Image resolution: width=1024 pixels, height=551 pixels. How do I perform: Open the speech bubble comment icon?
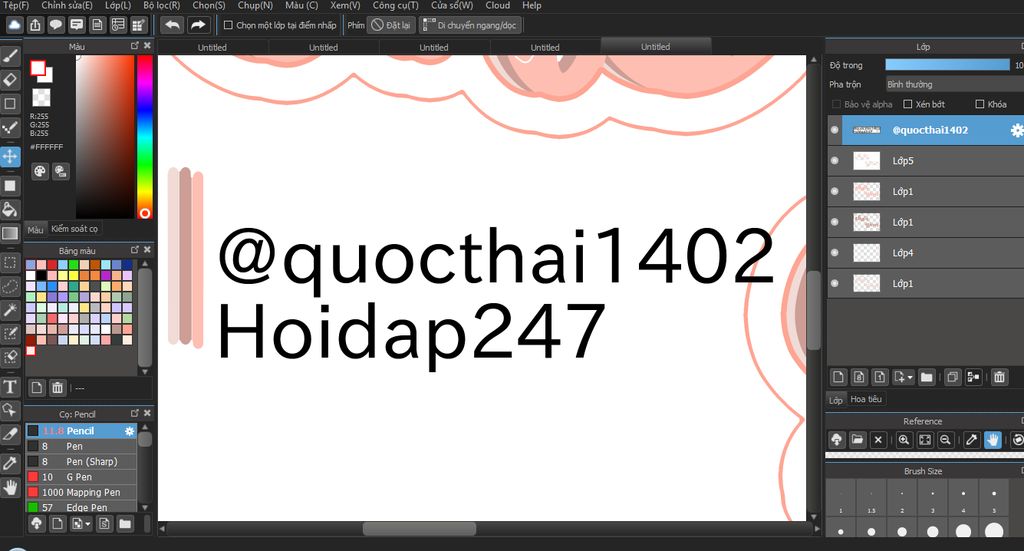(x=56, y=25)
